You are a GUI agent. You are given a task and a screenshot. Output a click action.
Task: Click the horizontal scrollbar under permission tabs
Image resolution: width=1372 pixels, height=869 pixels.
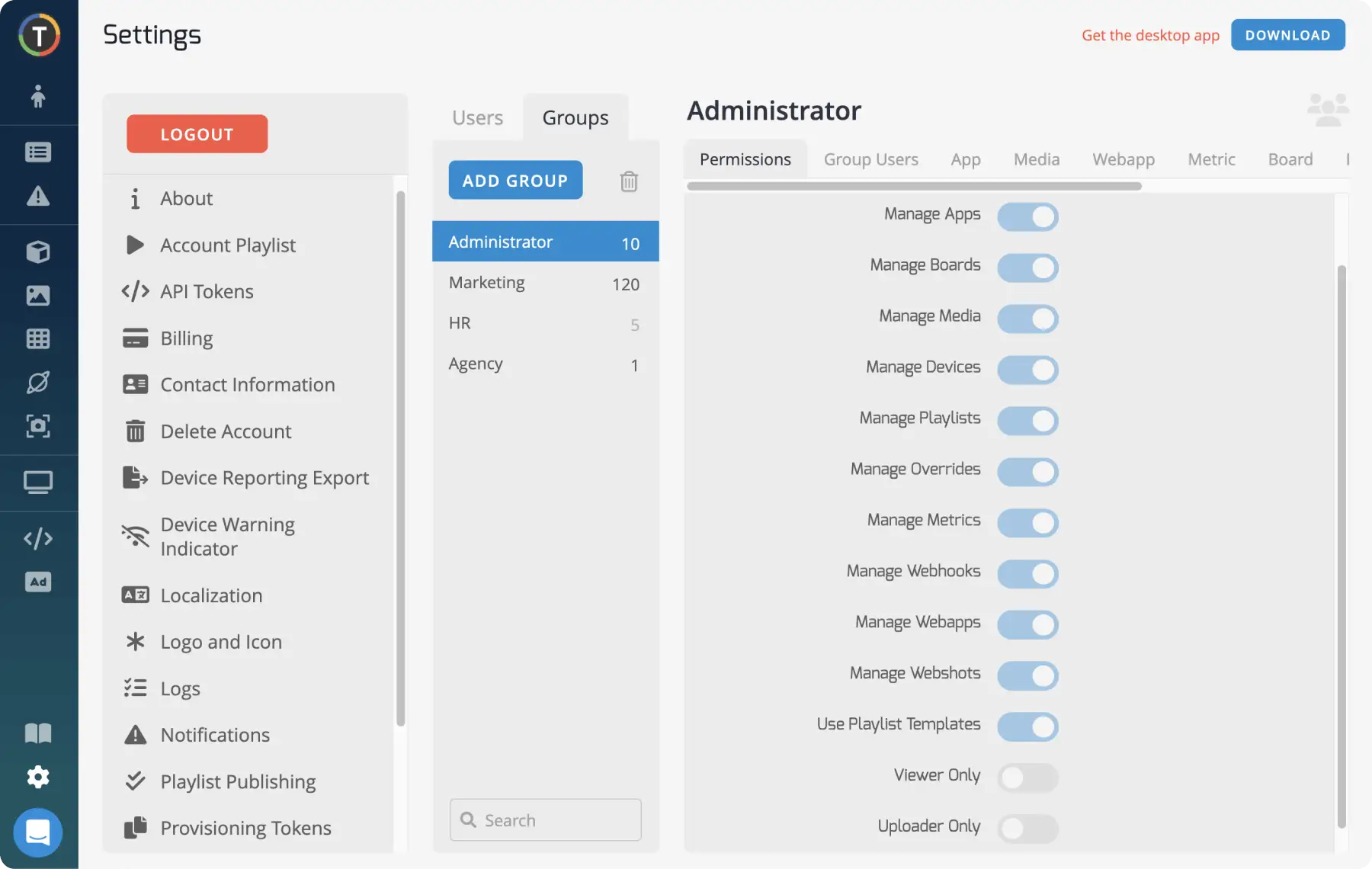pos(913,186)
